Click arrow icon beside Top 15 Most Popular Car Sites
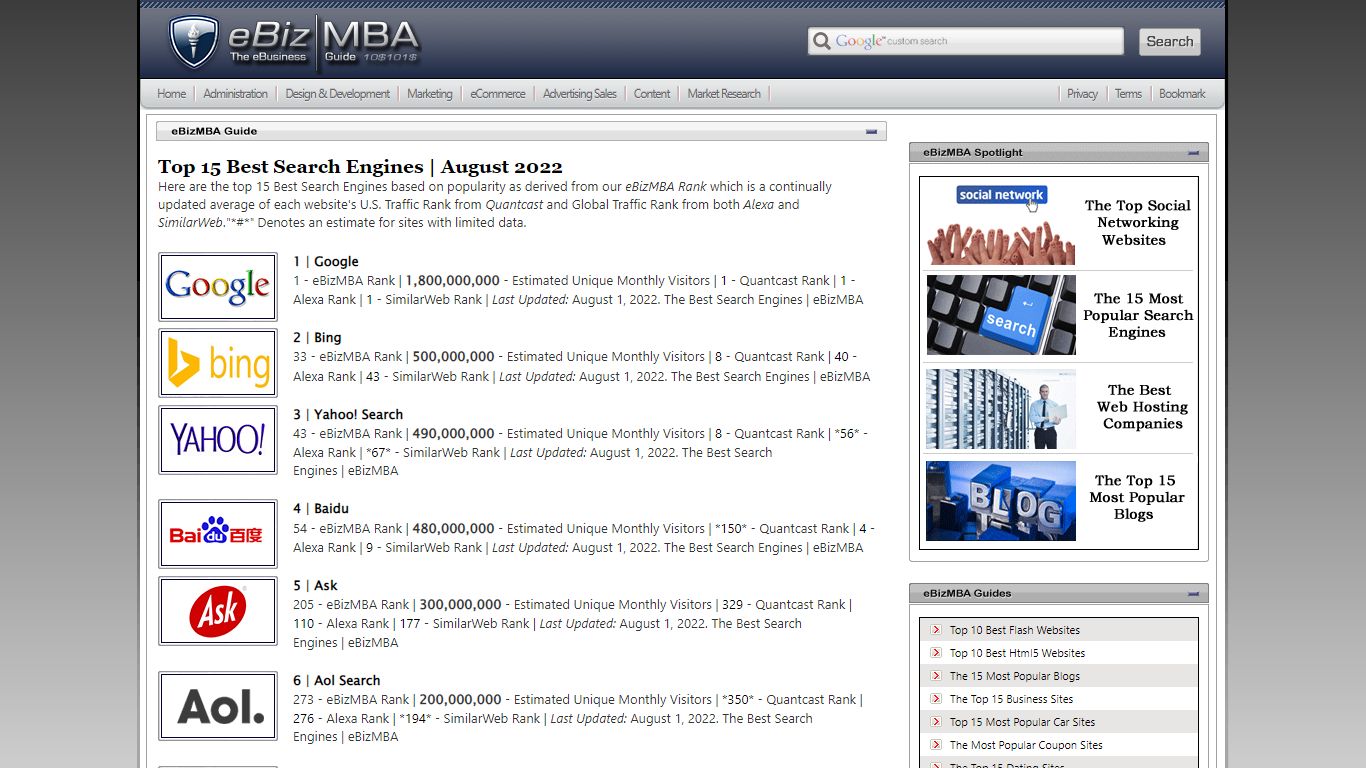The width and height of the screenshot is (1366, 768). pos(936,722)
